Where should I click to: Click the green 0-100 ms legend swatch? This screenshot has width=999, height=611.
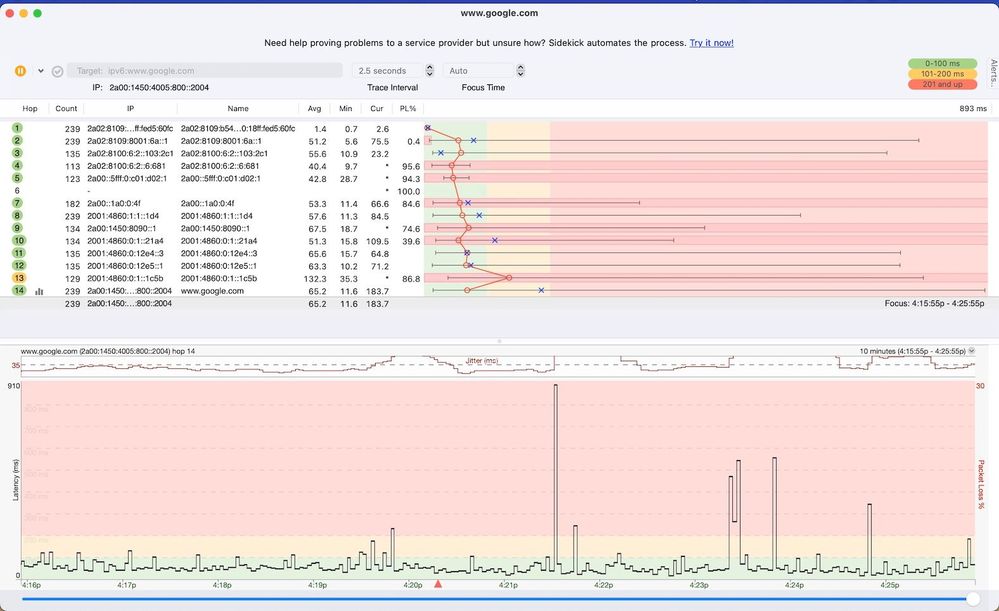click(942, 64)
